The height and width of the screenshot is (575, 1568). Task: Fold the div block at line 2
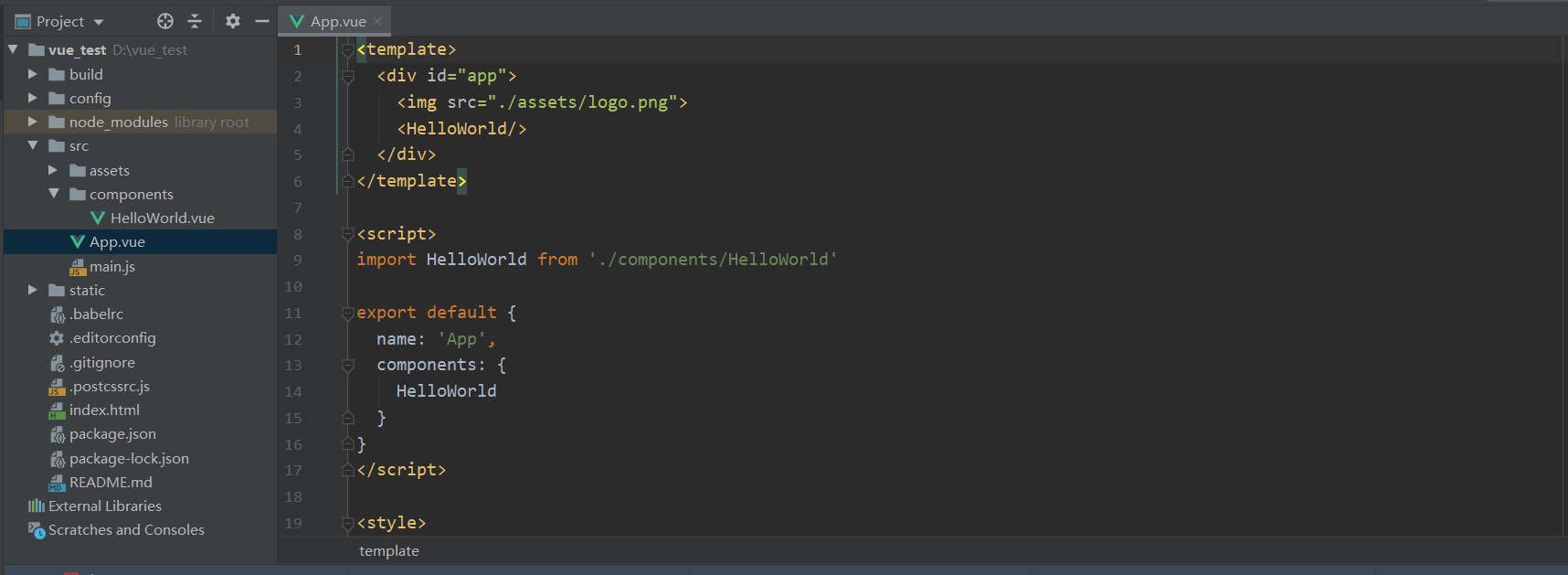pyautogui.click(x=347, y=76)
